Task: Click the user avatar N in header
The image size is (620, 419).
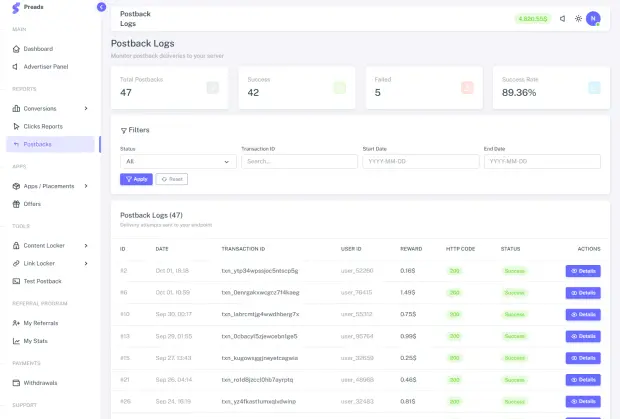Action: pyautogui.click(x=593, y=19)
